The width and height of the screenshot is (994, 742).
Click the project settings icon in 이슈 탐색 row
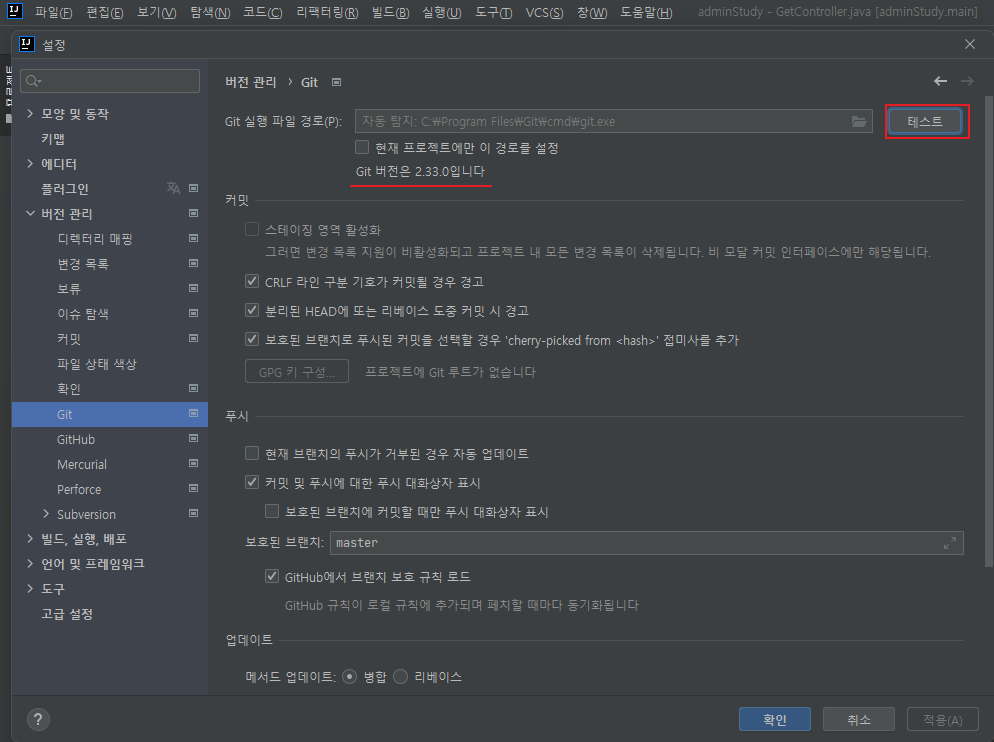[193, 313]
